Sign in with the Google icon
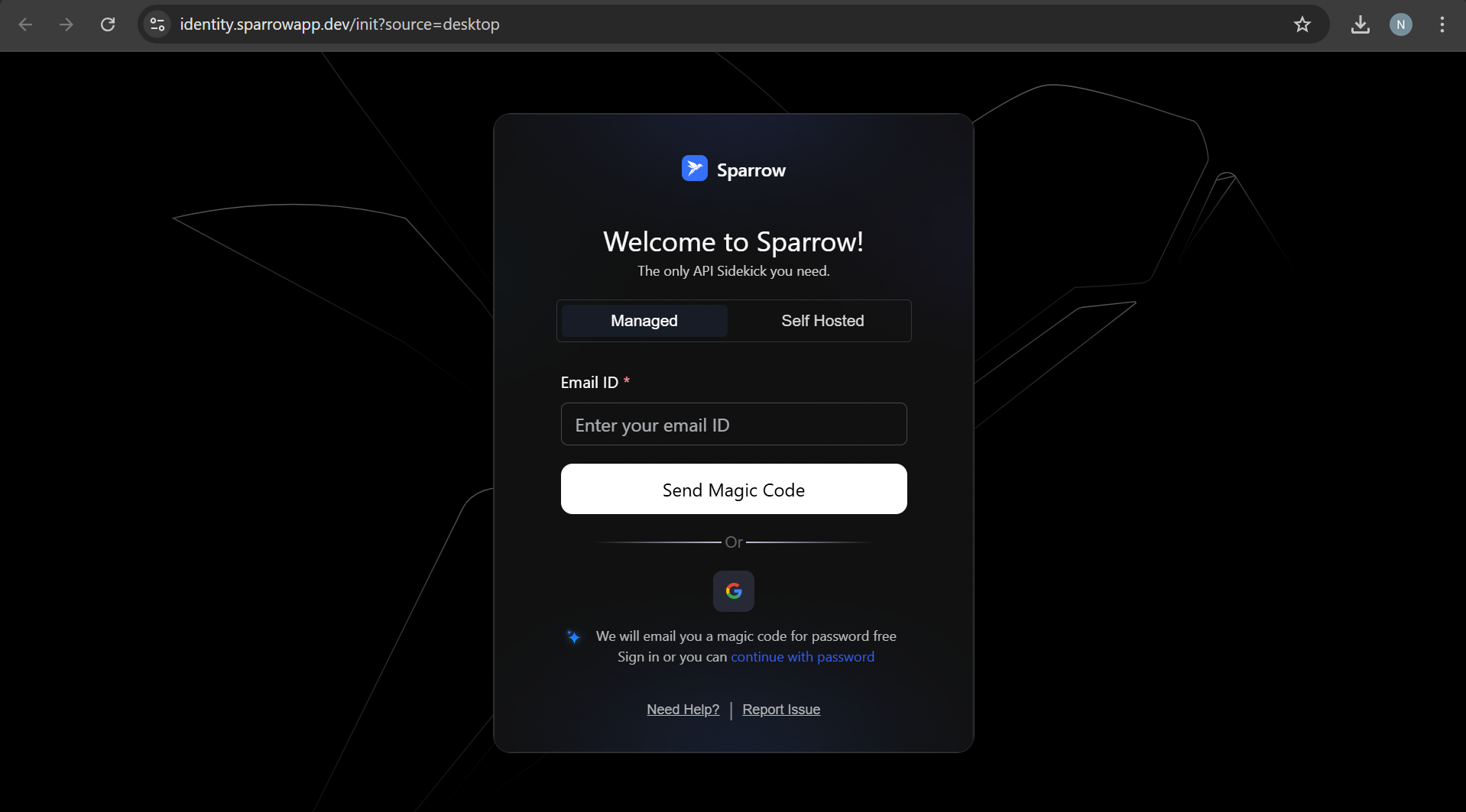The height and width of the screenshot is (812, 1466). coord(734,590)
